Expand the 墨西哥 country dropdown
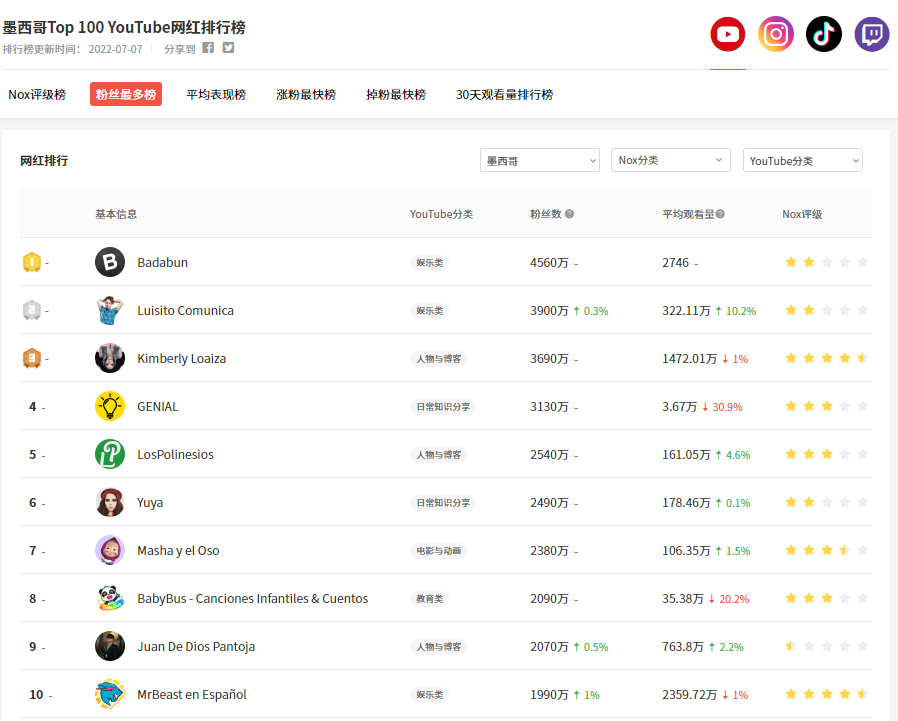This screenshot has width=898, height=721. pos(540,161)
